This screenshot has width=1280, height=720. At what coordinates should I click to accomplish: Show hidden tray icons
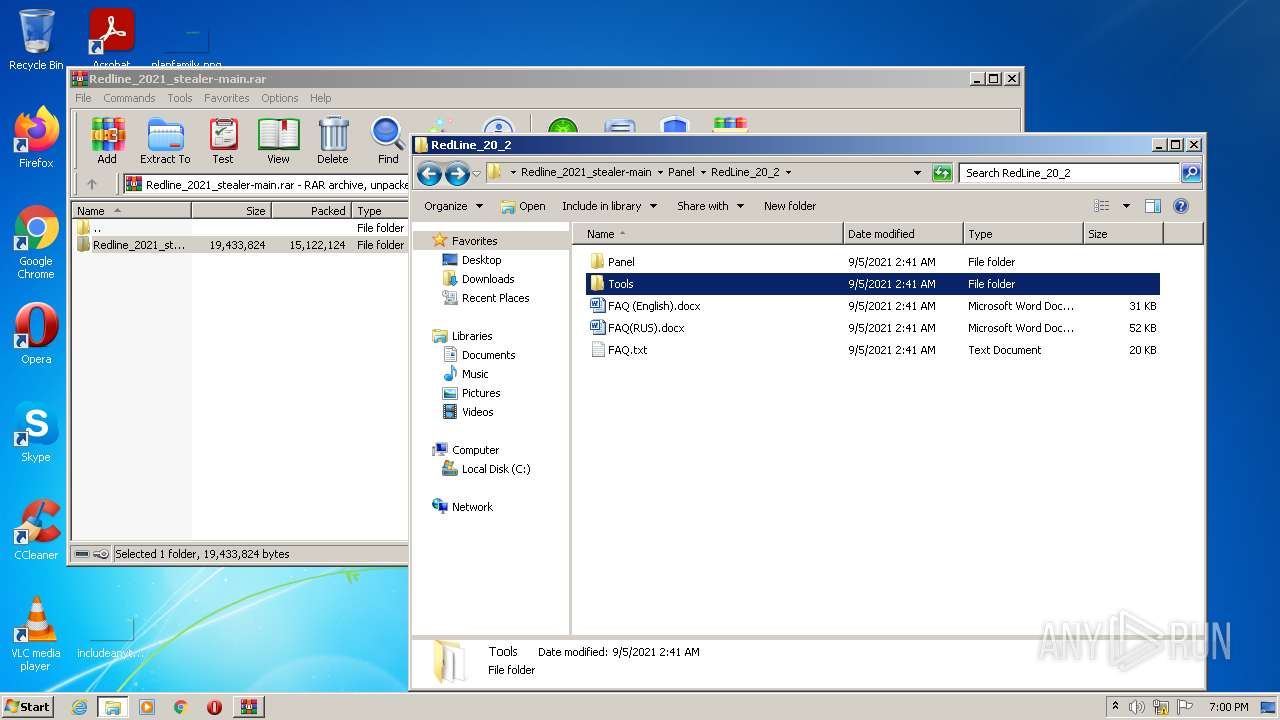point(1115,706)
